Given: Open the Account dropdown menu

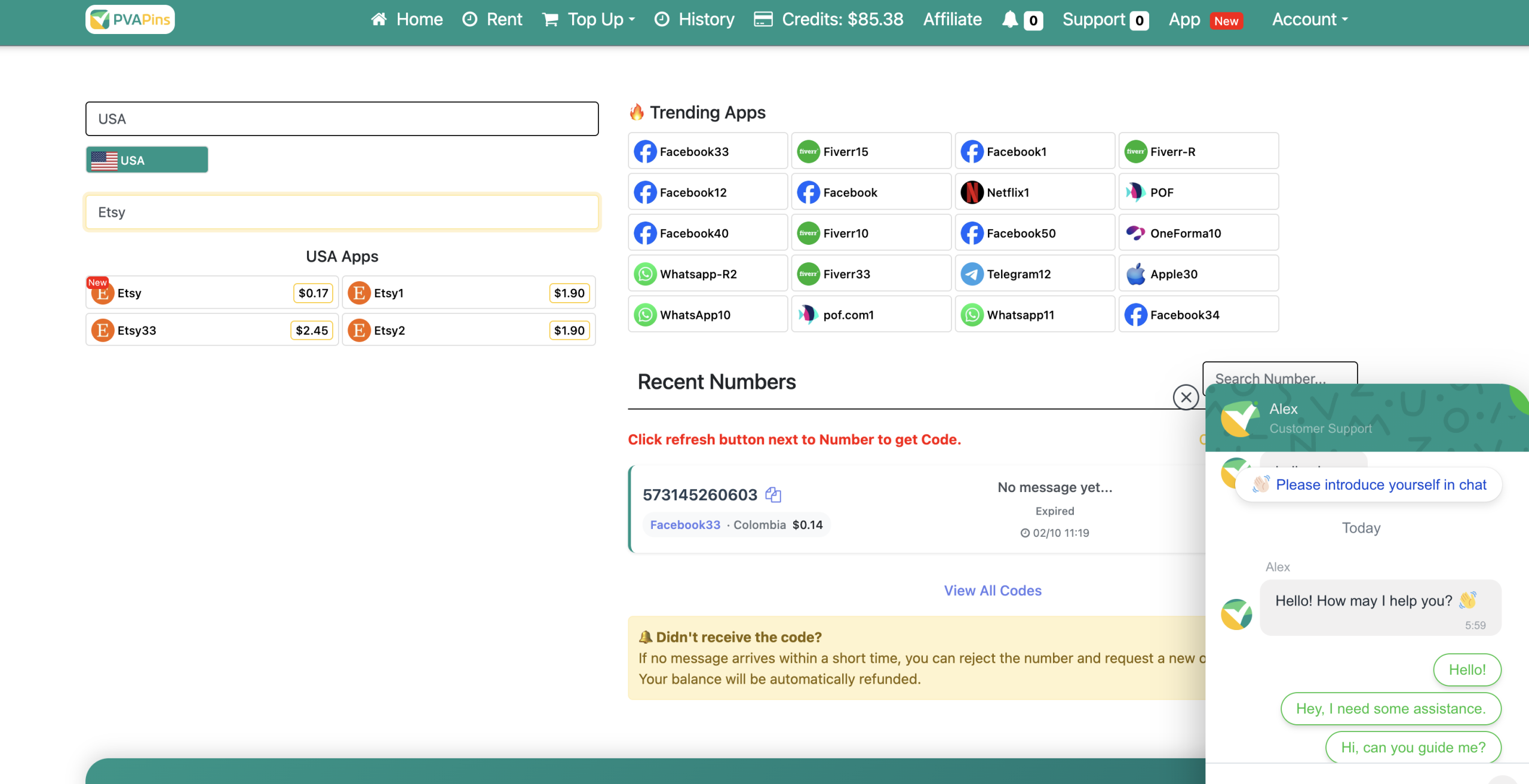Looking at the screenshot, I should 1309,20.
